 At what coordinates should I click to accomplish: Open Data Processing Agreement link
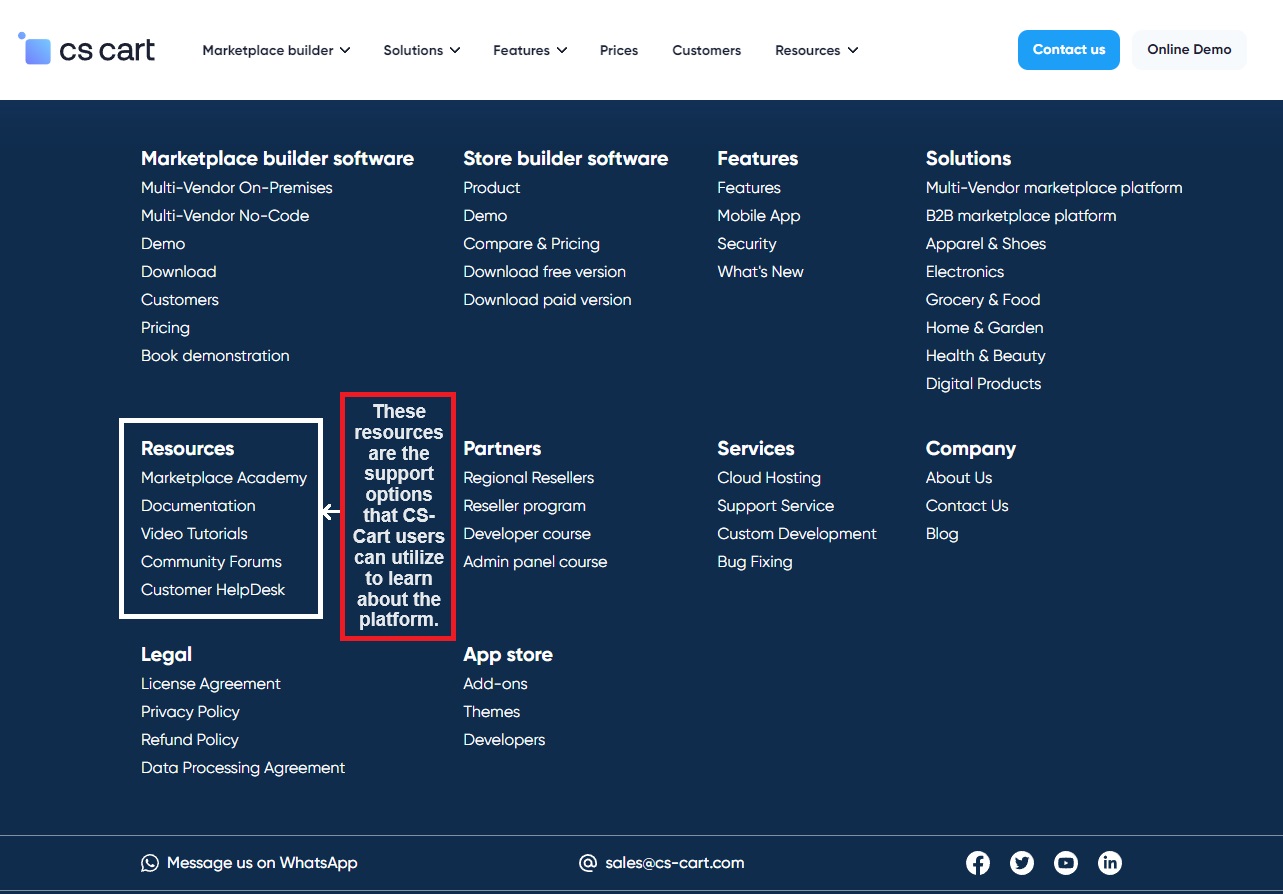pyautogui.click(x=243, y=768)
